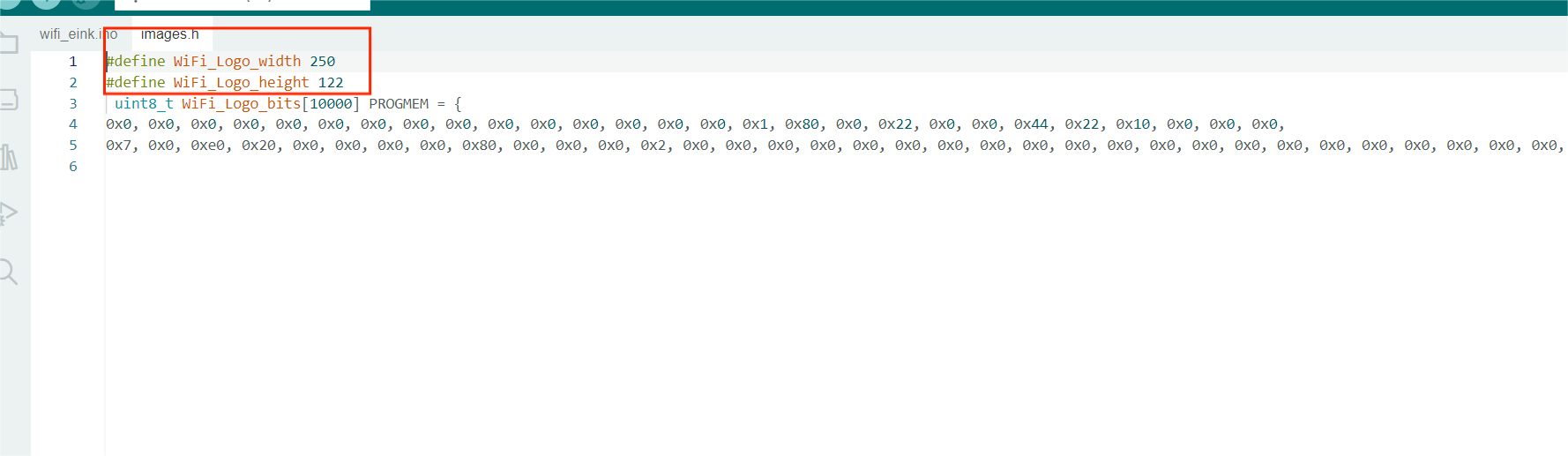
Task: Click line number 3 in the gutter
Action: pyautogui.click(x=73, y=104)
